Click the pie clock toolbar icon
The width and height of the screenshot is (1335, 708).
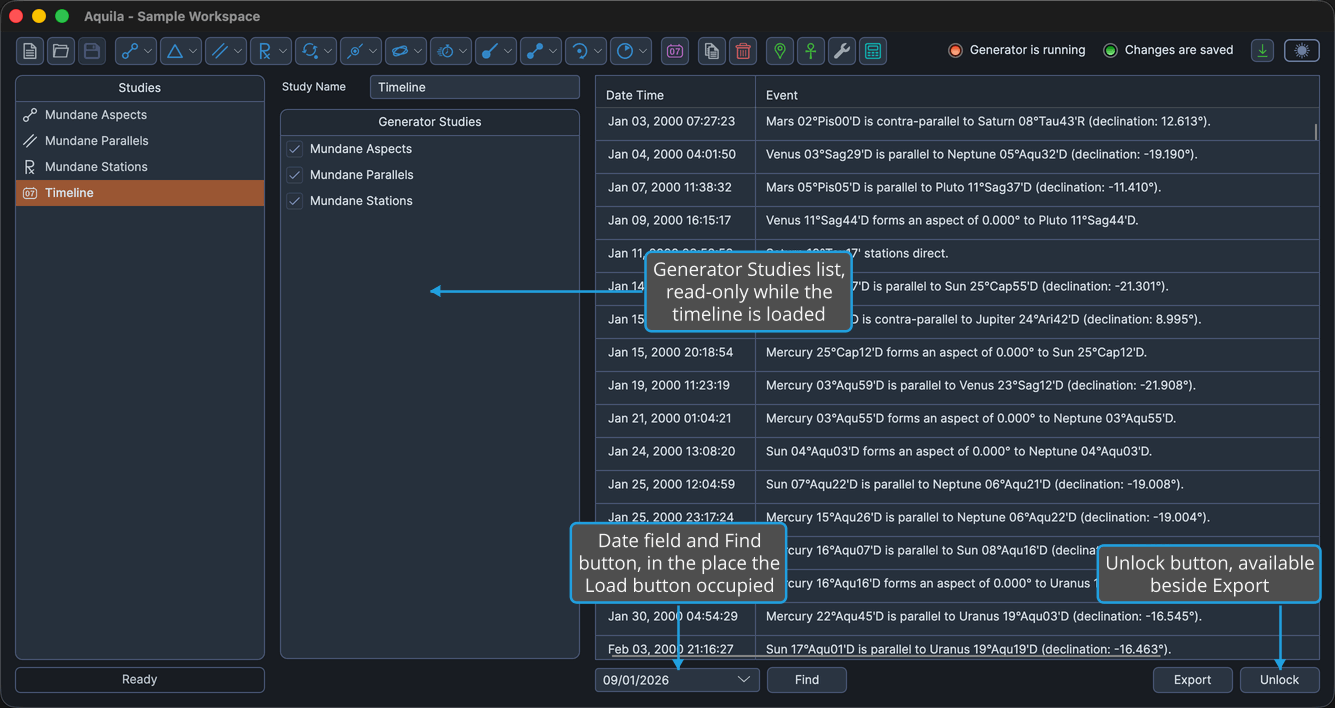(626, 51)
